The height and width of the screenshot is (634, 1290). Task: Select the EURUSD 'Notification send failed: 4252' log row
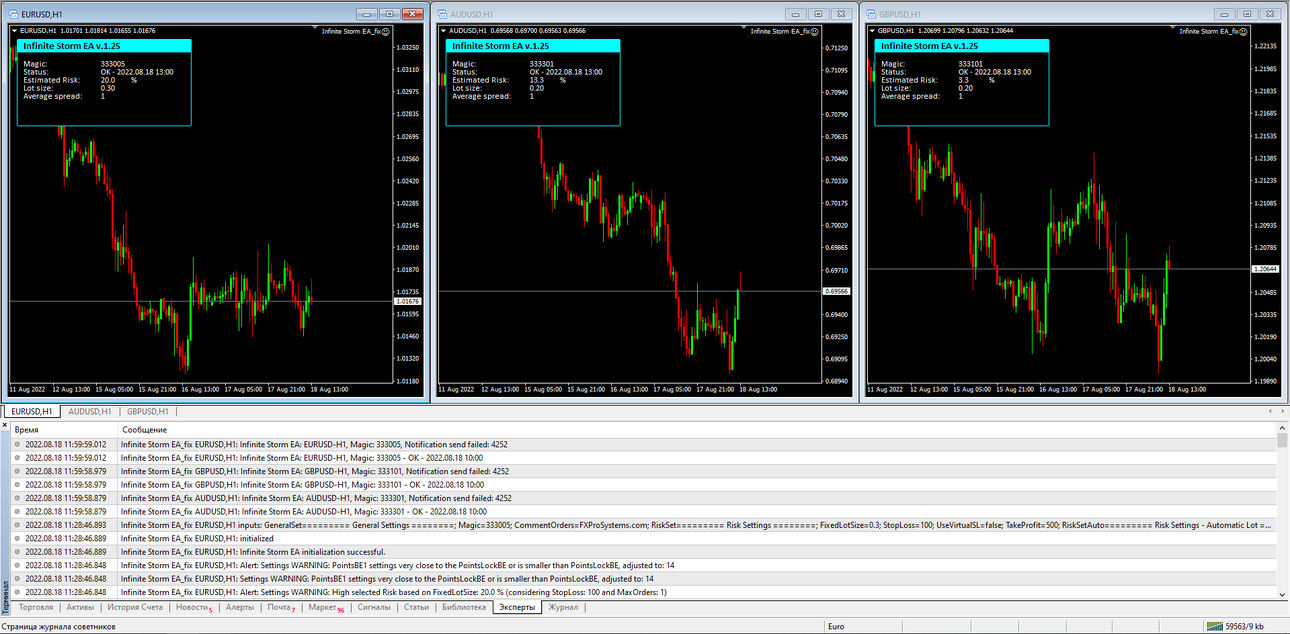[644, 444]
